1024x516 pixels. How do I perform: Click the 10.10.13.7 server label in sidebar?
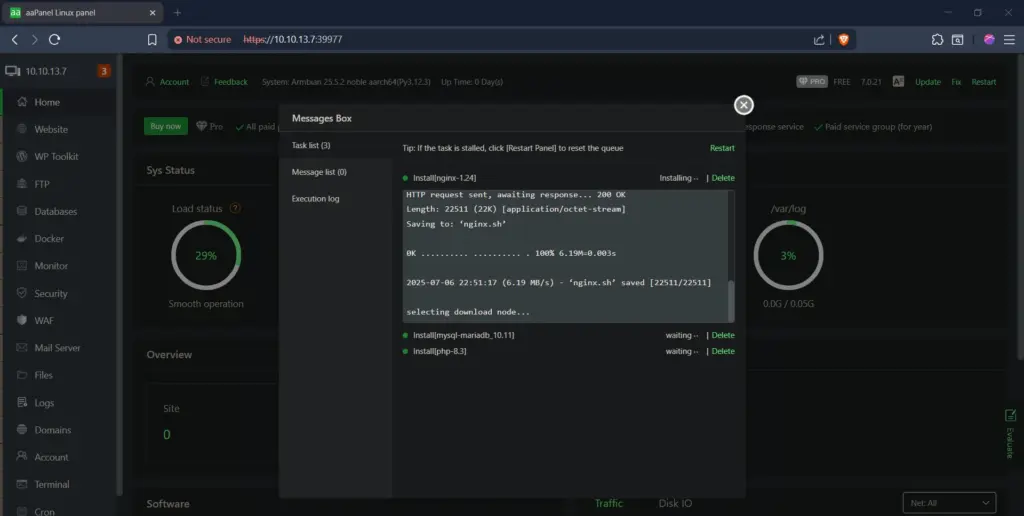[x=46, y=71]
